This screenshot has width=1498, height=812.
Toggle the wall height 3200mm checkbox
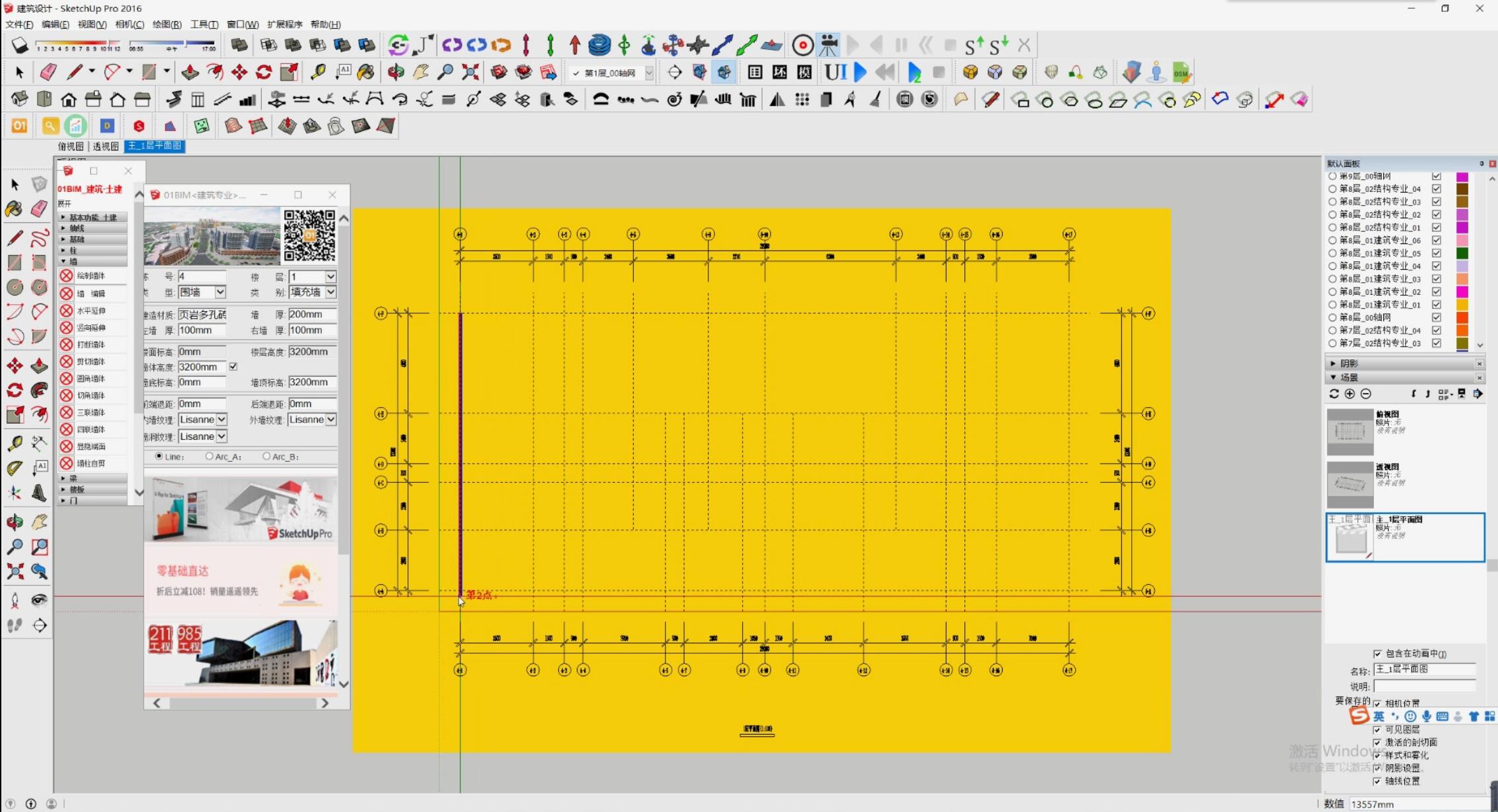pyautogui.click(x=233, y=366)
